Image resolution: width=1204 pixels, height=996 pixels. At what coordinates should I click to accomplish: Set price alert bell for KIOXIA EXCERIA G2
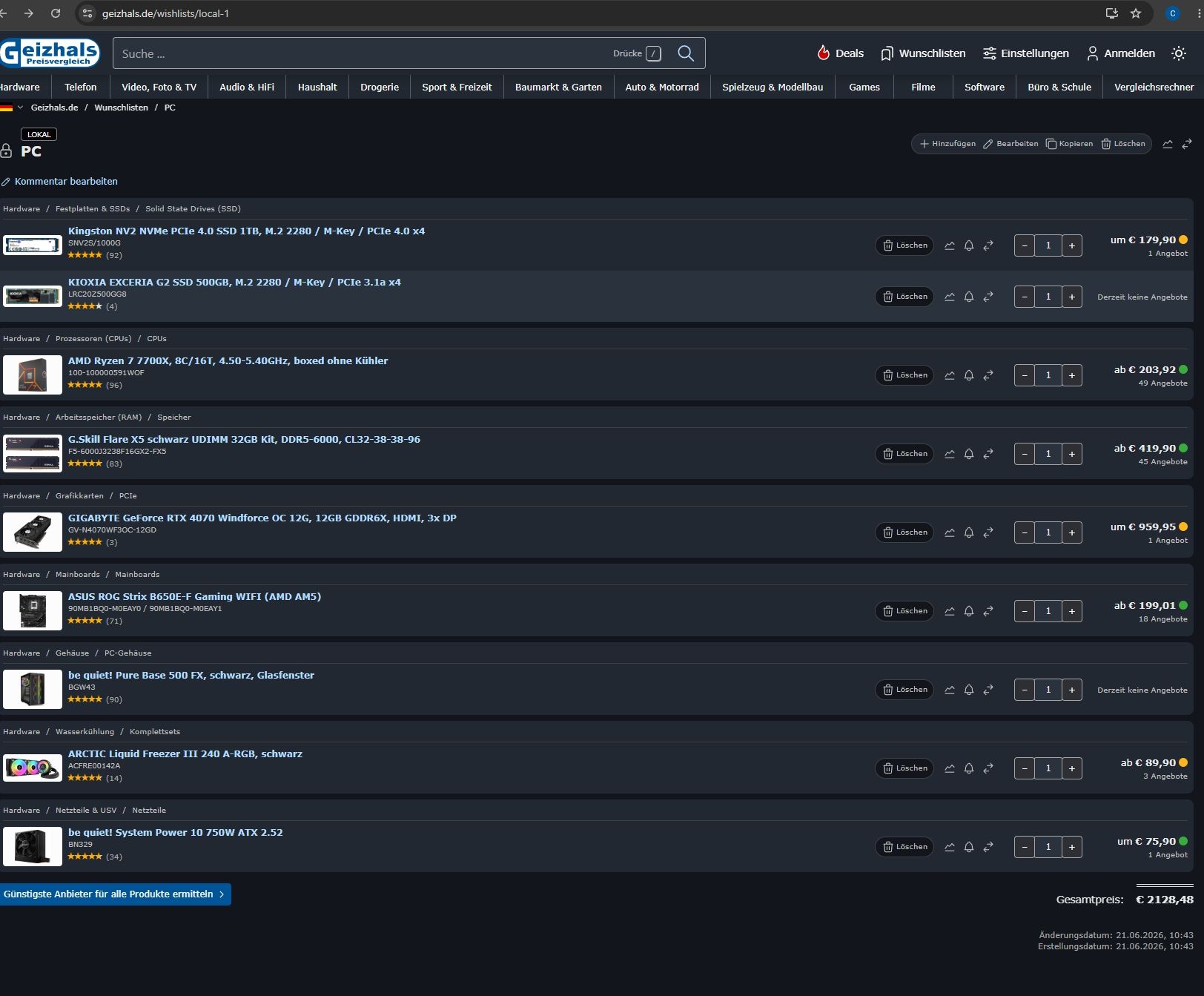969,297
